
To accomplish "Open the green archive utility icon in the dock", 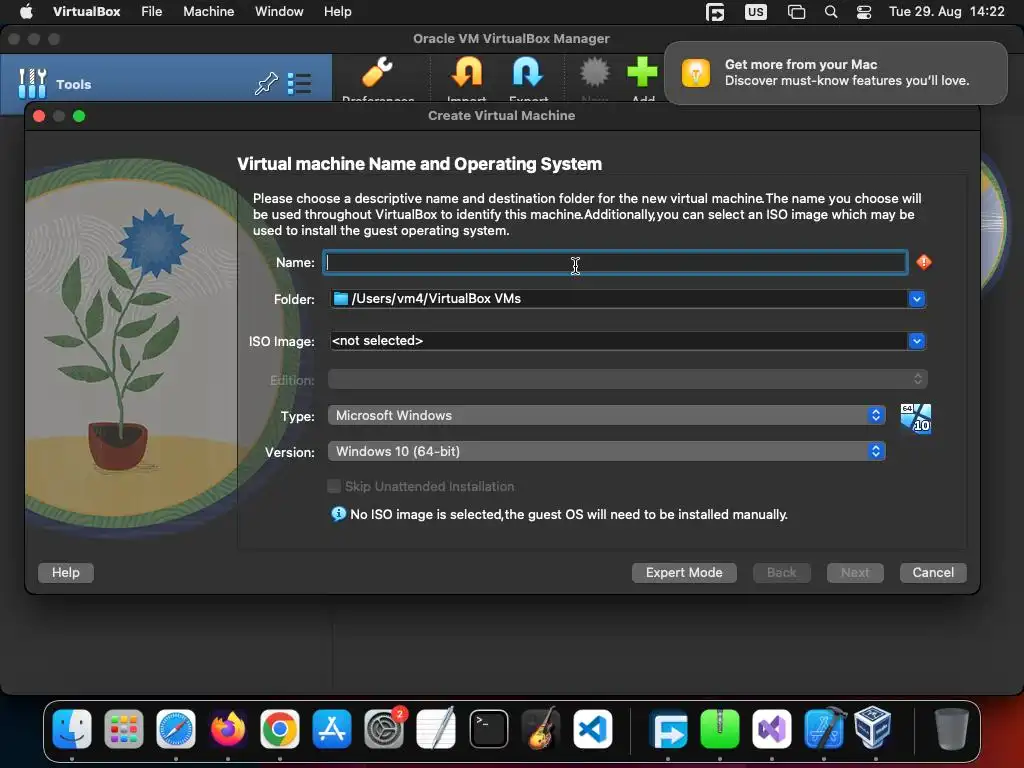I will click(720, 729).
